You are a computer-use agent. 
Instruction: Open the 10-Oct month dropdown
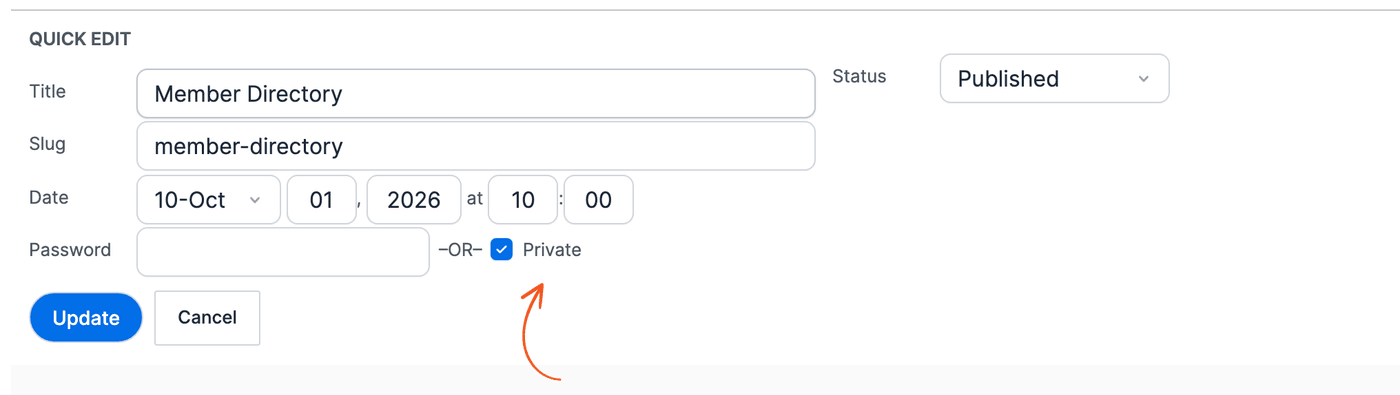pyautogui.click(x=208, y=200)
